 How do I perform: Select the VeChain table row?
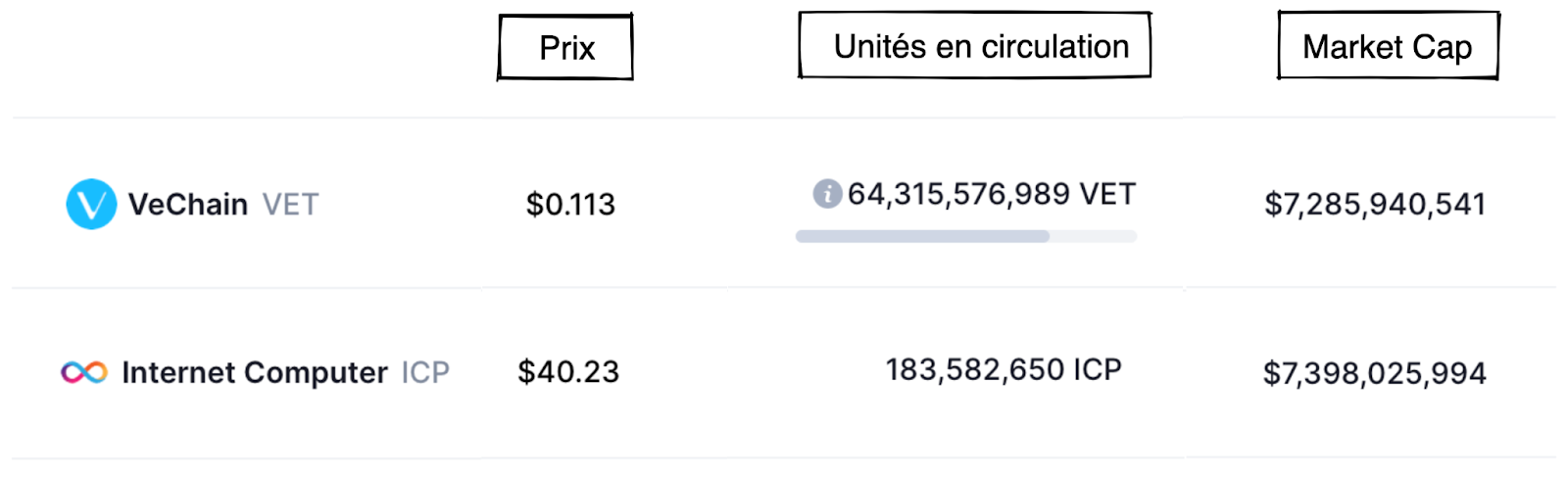[x=784, y=204]
